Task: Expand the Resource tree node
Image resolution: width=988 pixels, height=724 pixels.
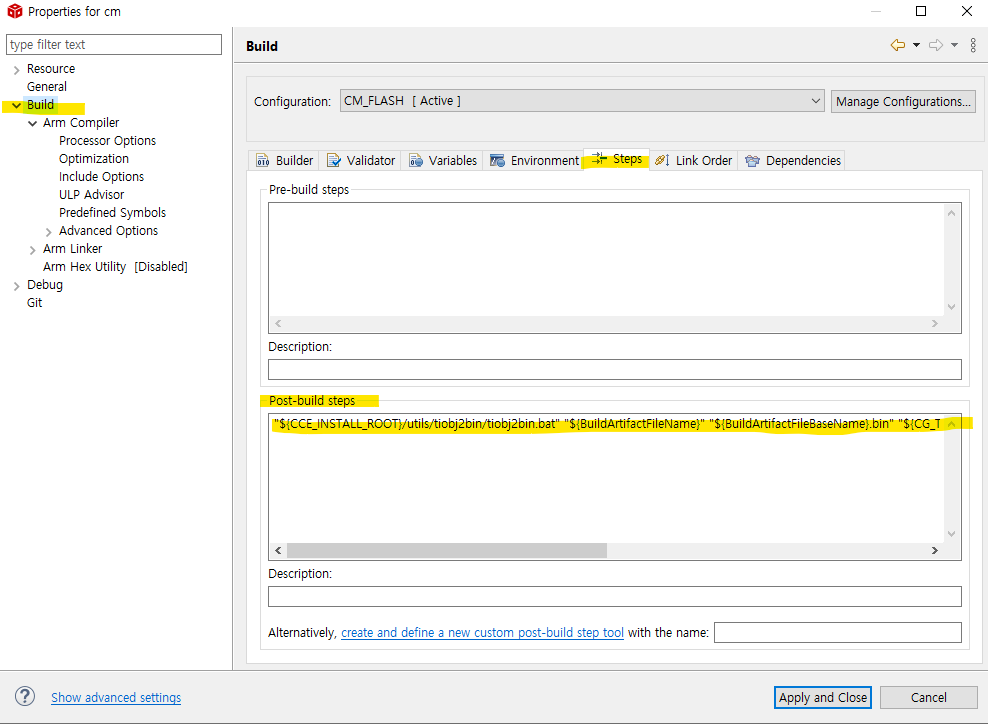Action: click(x=16, y=70)
